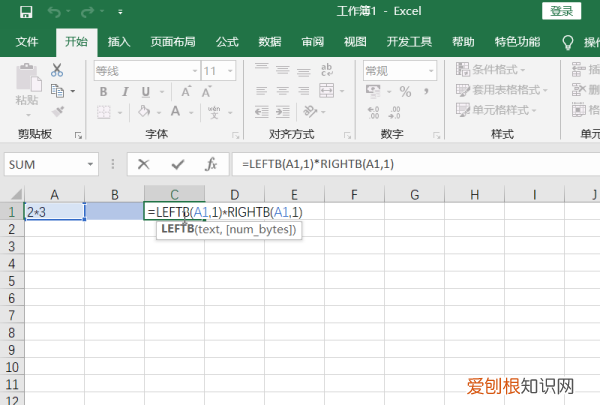Click the Align Right icon
The width and height of the screenshot is (600, 405).
(304, 91)
